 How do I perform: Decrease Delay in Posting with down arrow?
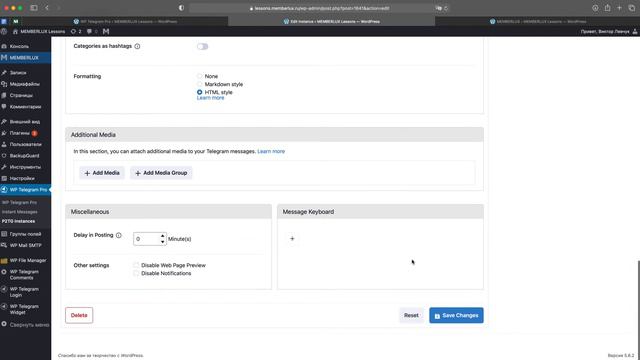162,242
